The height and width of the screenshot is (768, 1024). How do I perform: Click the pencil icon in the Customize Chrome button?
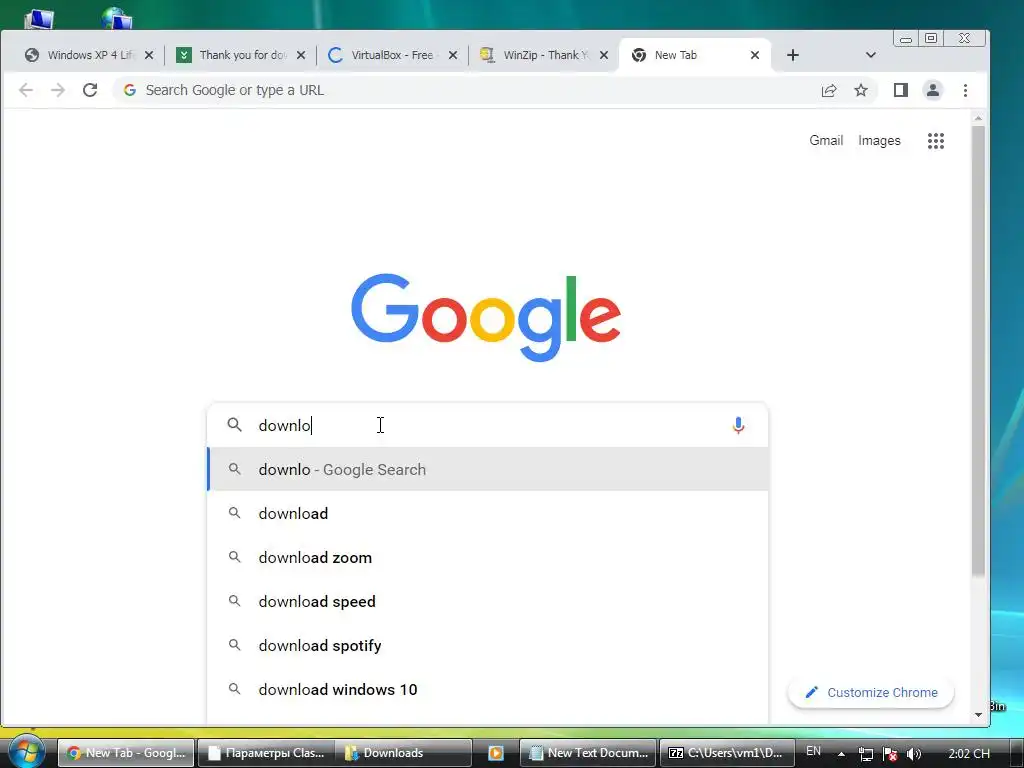(x=812, y=692)
